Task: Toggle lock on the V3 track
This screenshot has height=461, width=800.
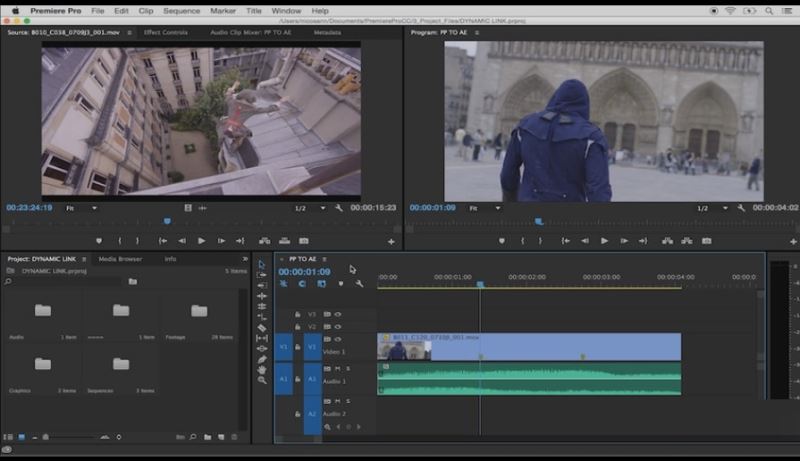Action: (x=297, y=314)
